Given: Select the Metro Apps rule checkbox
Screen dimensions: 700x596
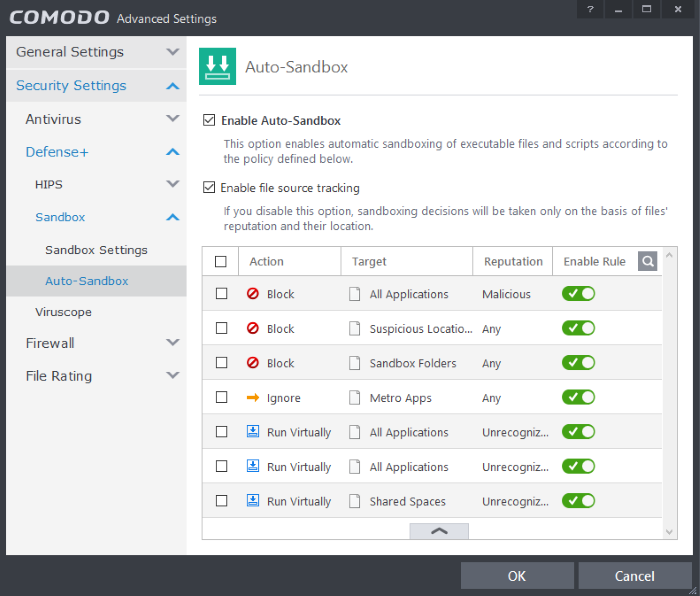Looking at the screenshot, I should click(221, 397).
